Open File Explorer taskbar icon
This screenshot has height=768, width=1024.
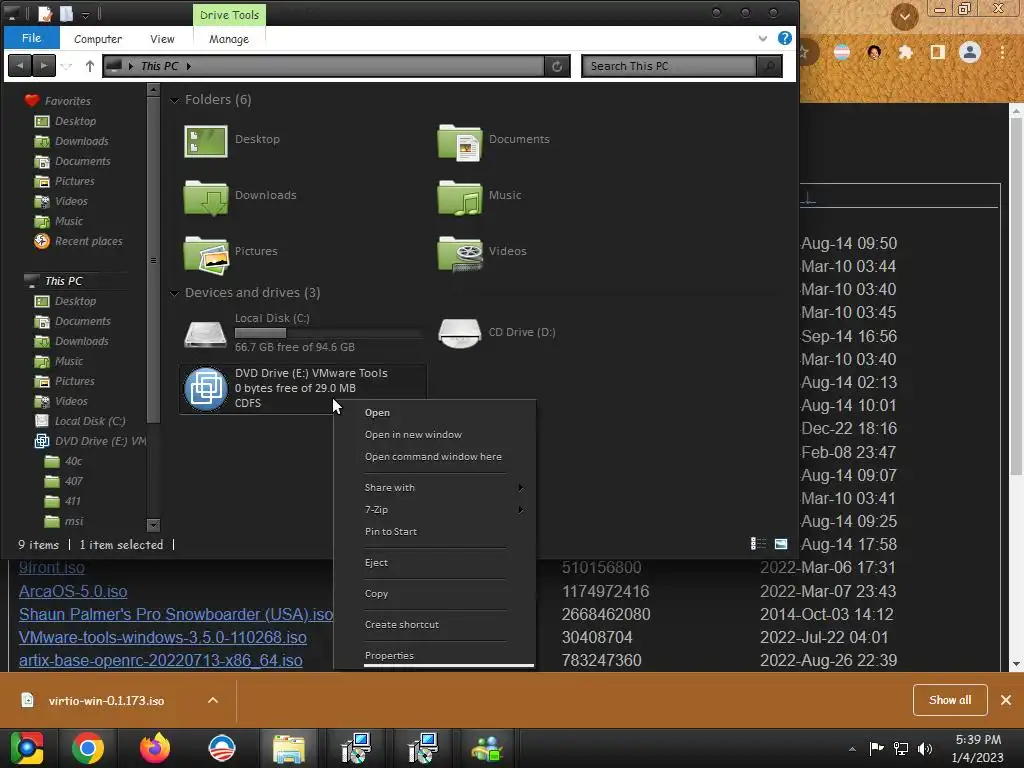tap(289, 748)
